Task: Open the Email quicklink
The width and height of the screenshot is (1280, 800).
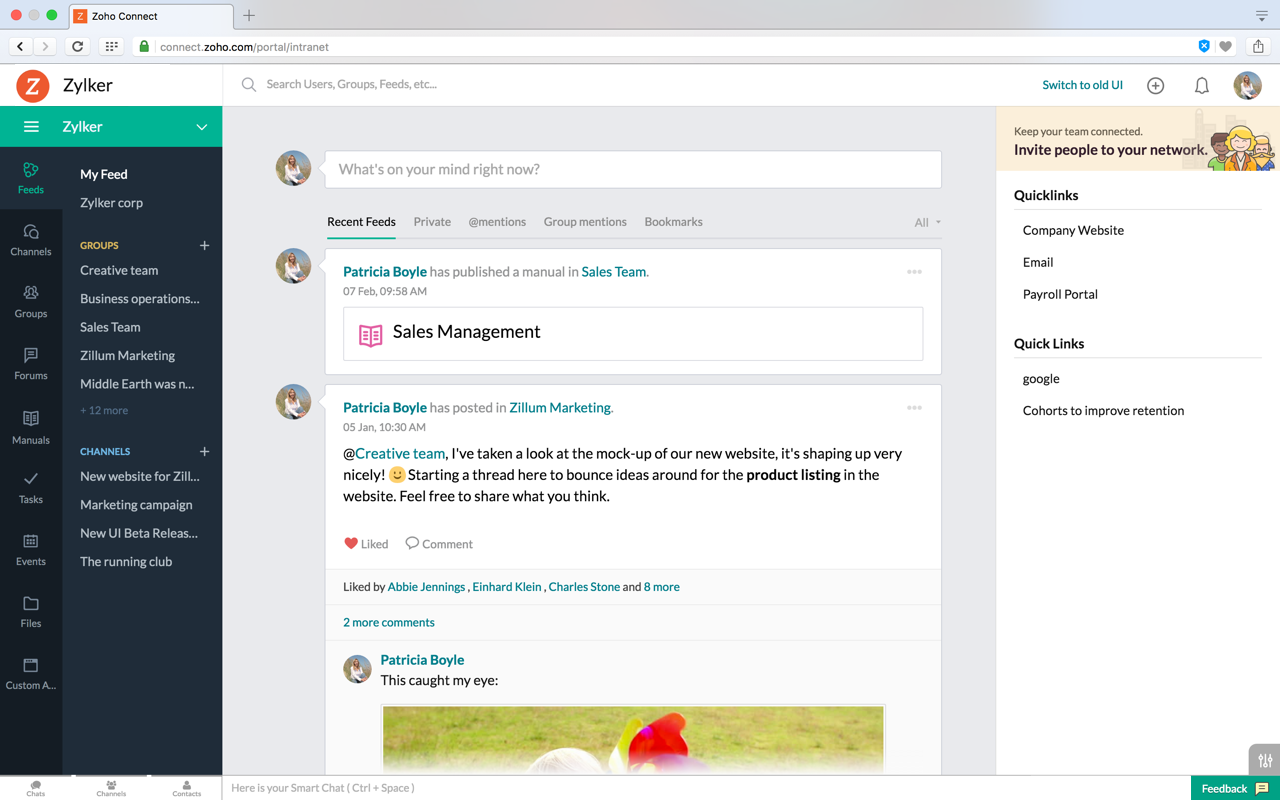Action: click(x=1038, y=262)
